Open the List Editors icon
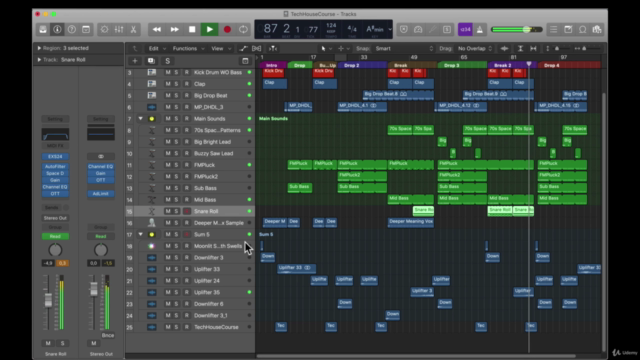 click(553, 29)
